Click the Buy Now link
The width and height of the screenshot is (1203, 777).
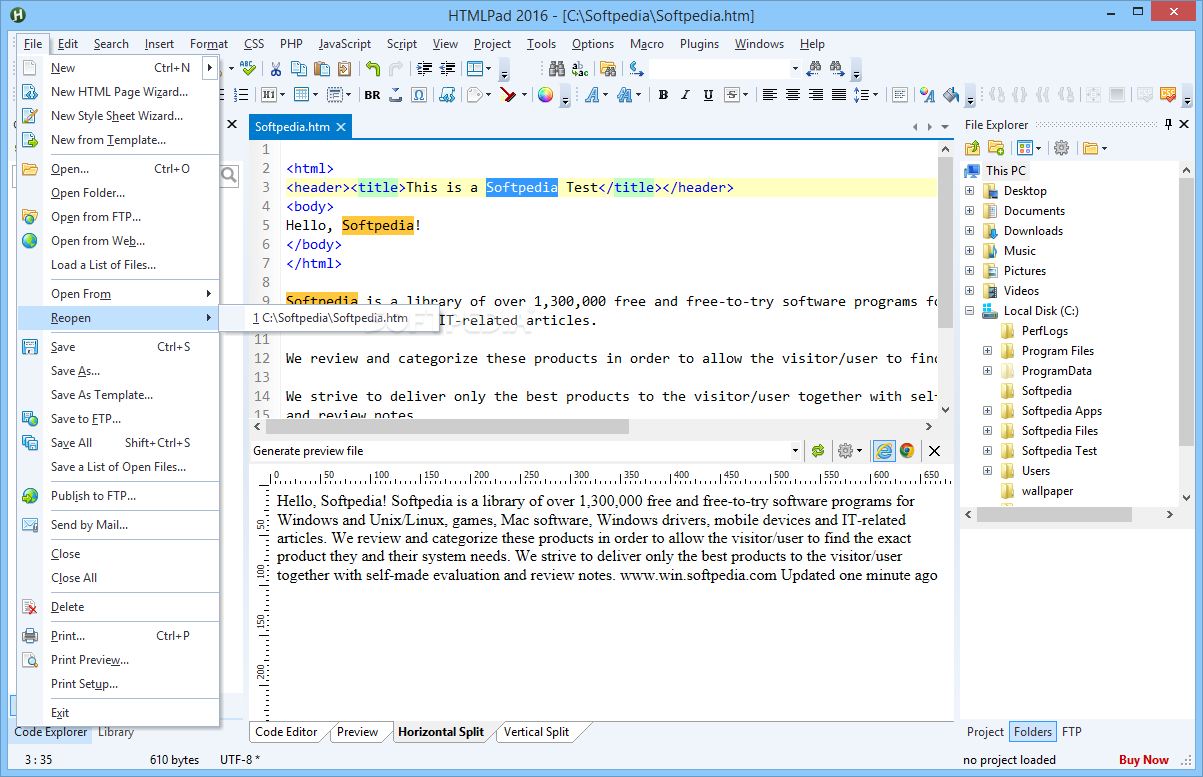tap(1144, 760)
